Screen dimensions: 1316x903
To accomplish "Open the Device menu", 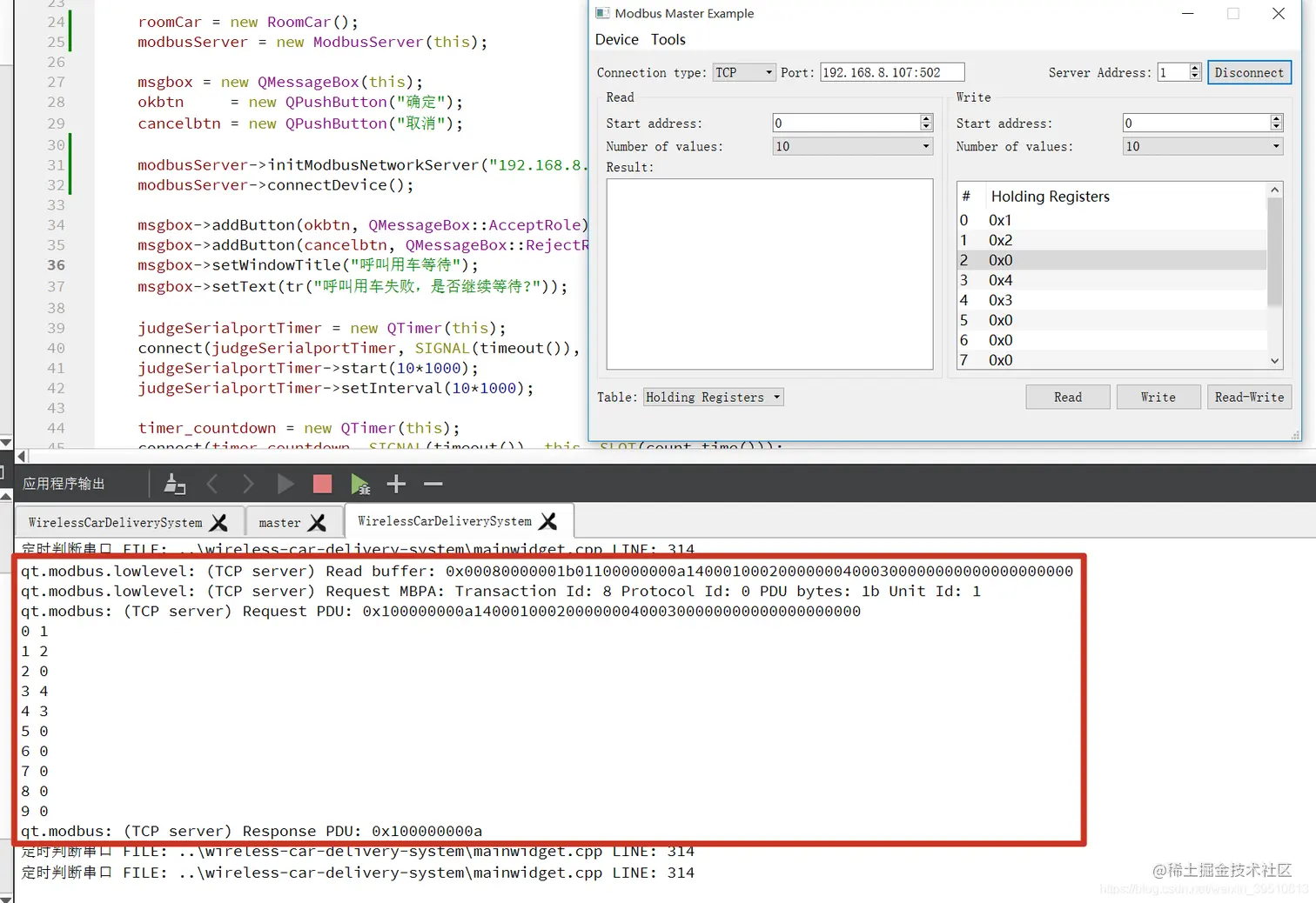I will click(617, 40).
